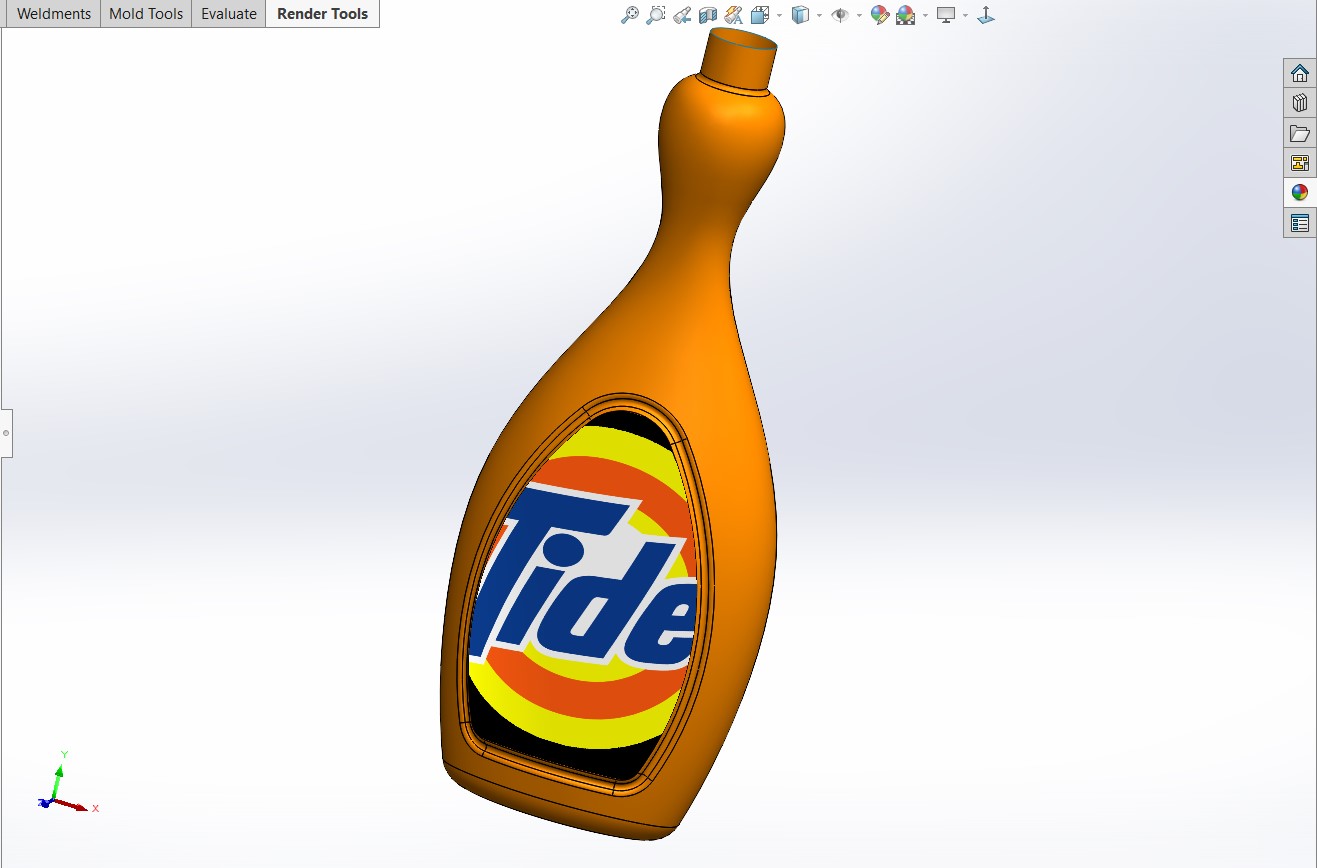1317x868 pixels.
Task: Open the Weldments tab
Action: point(54,14)
